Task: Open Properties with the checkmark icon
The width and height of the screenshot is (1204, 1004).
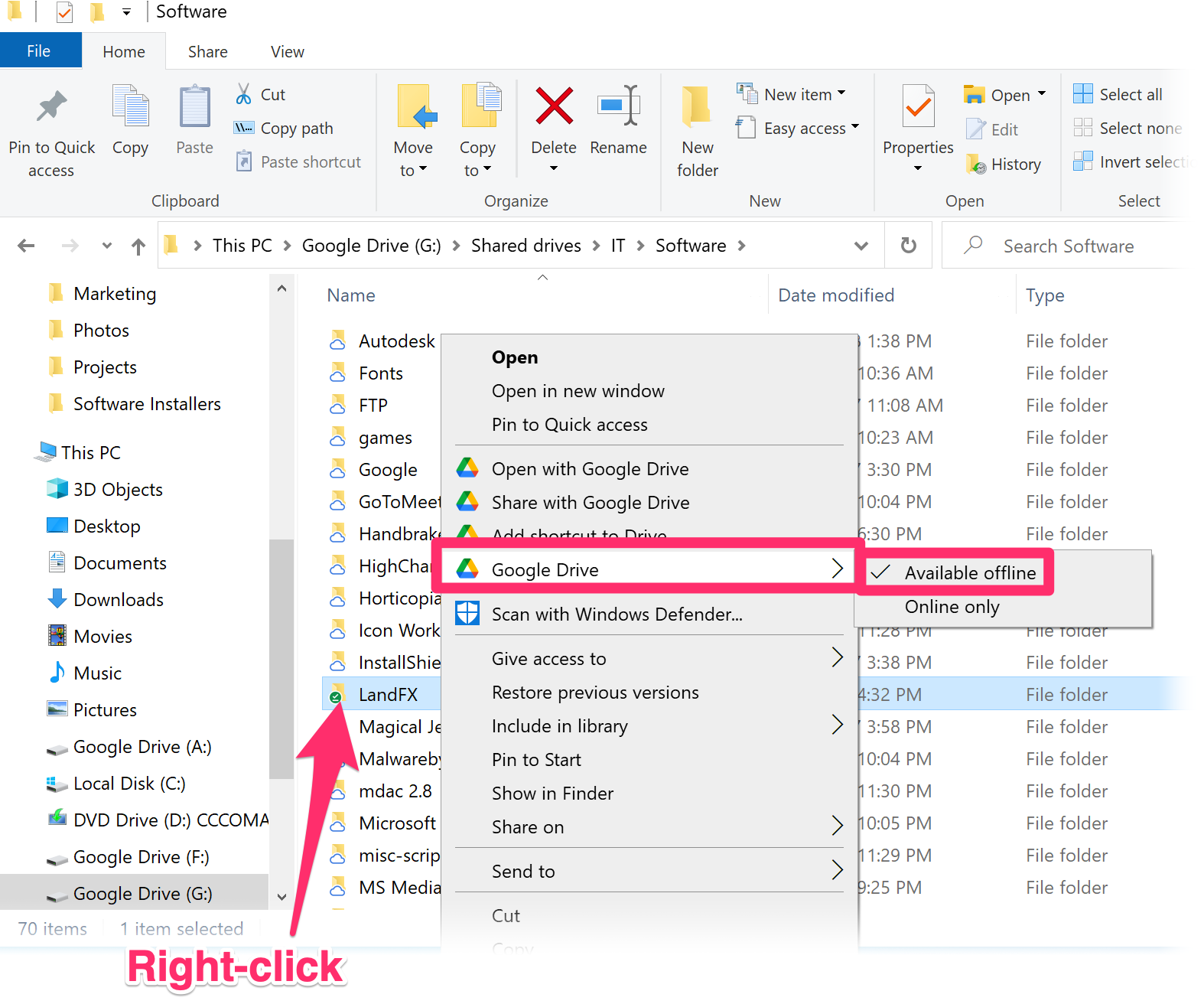Action: [x=918, y=106]
